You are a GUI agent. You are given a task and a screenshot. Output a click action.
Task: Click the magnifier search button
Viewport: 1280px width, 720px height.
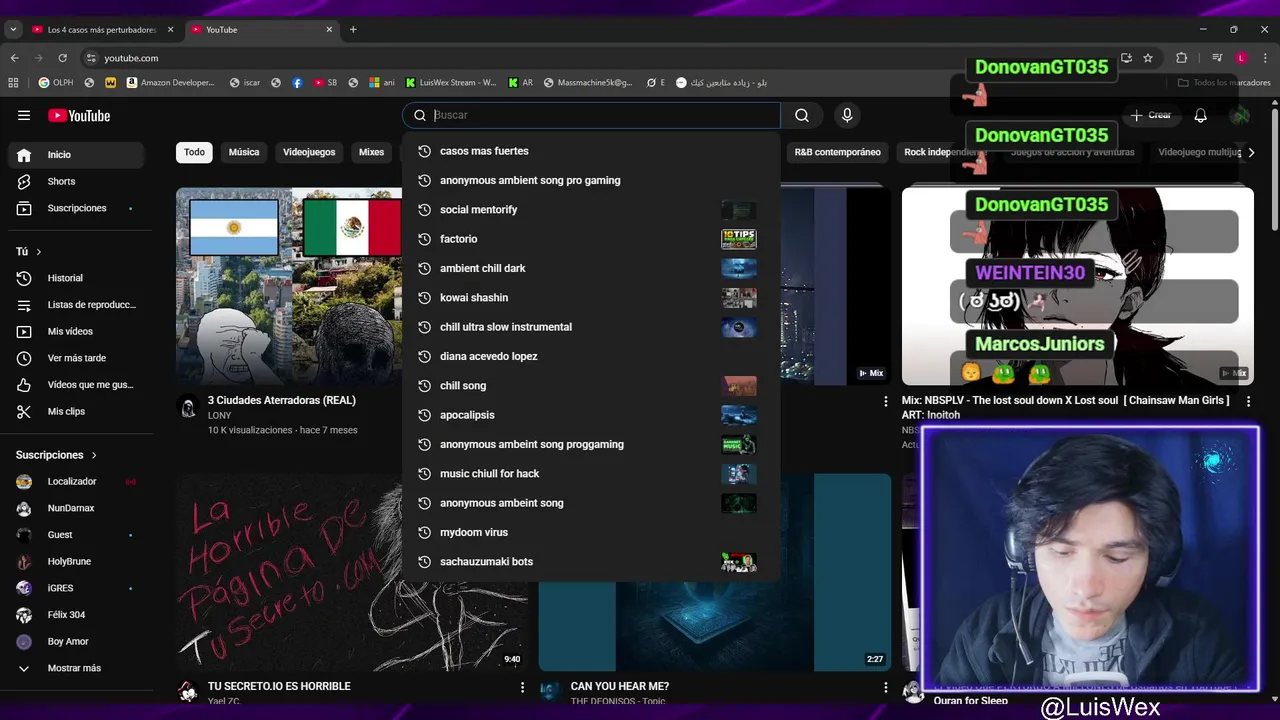tap(802, 115)
